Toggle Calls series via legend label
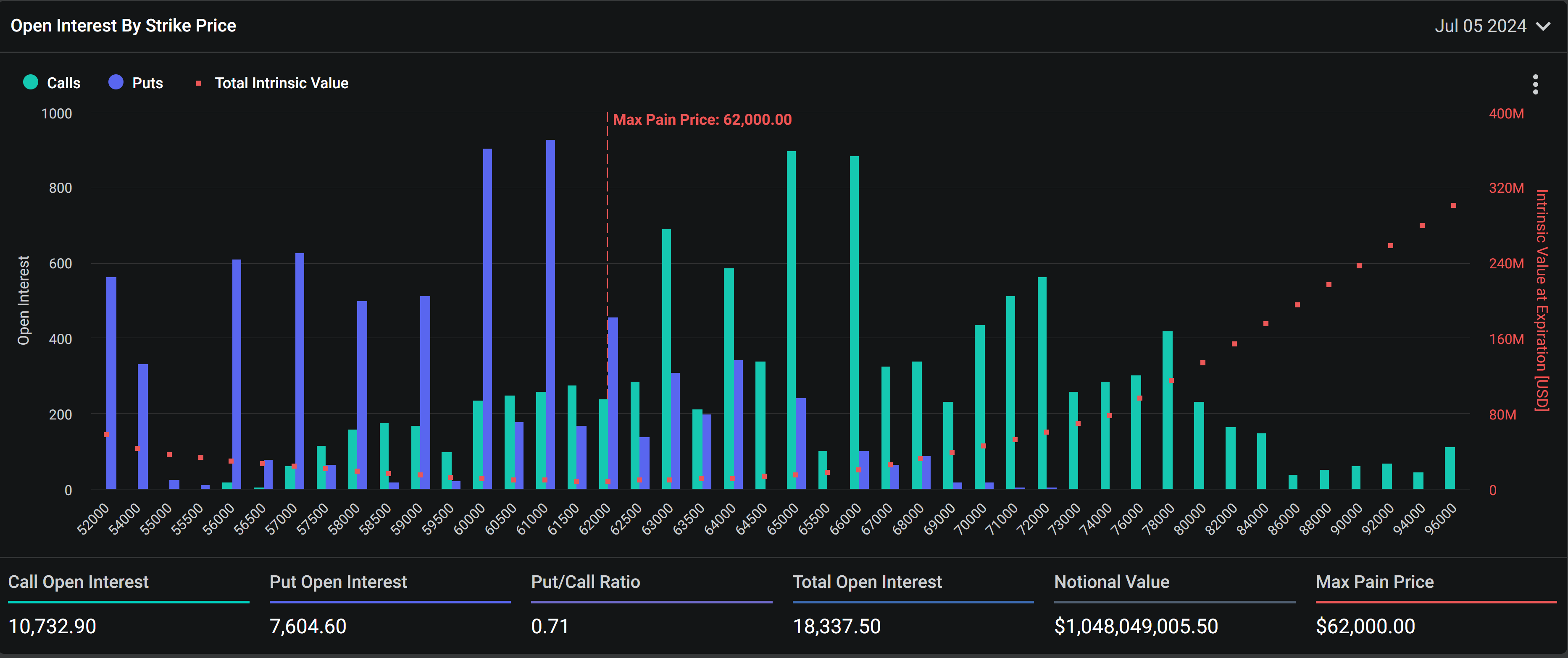The image size is (1568, 658). tap(63, 83)
